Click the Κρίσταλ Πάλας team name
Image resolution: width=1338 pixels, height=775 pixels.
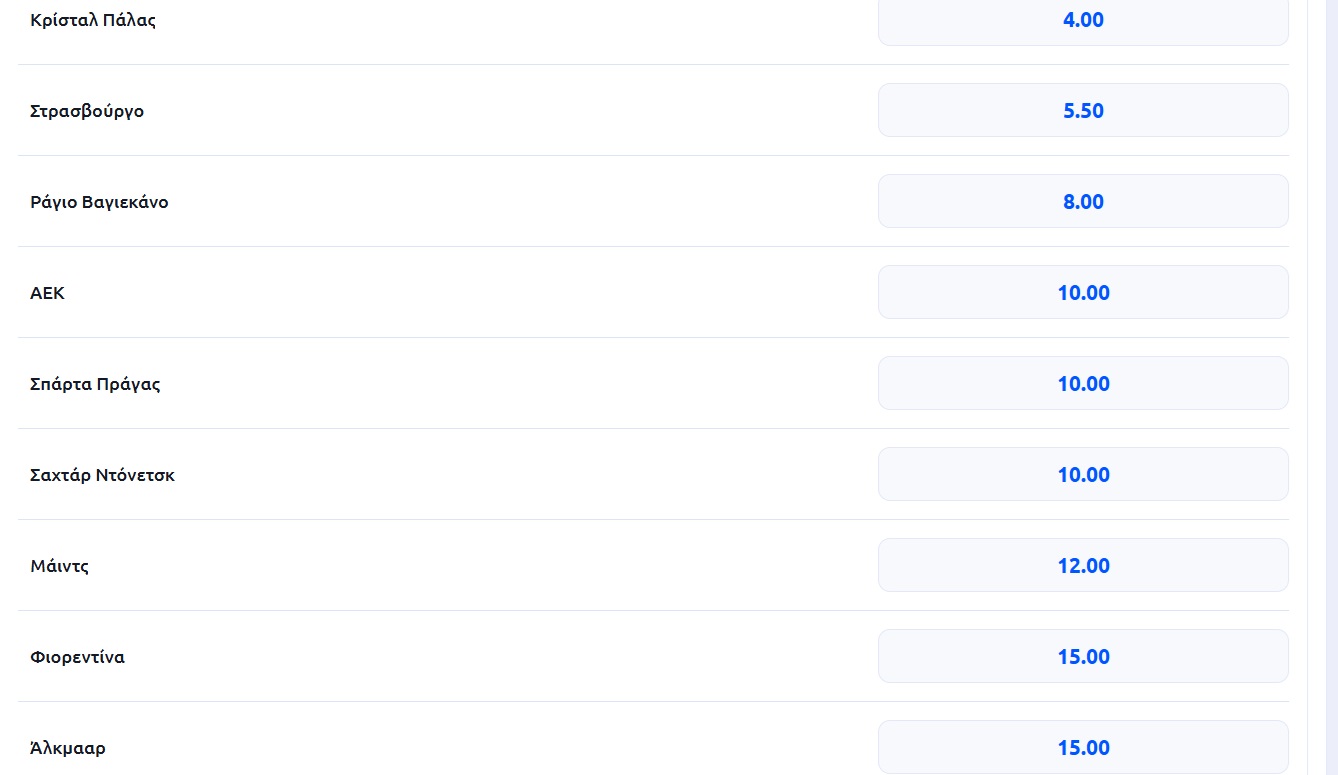point(93,20)
